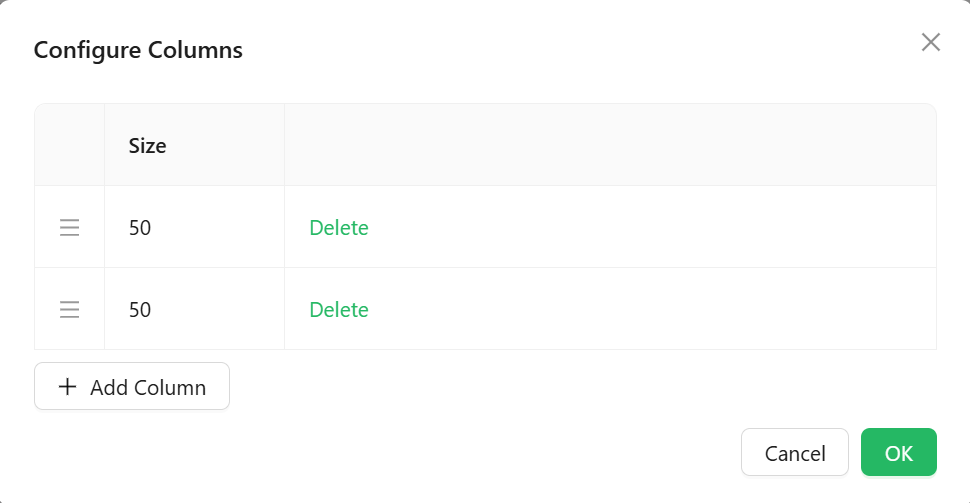
Task: Click the empty header cell above Delete links
Action: [610, 145]
